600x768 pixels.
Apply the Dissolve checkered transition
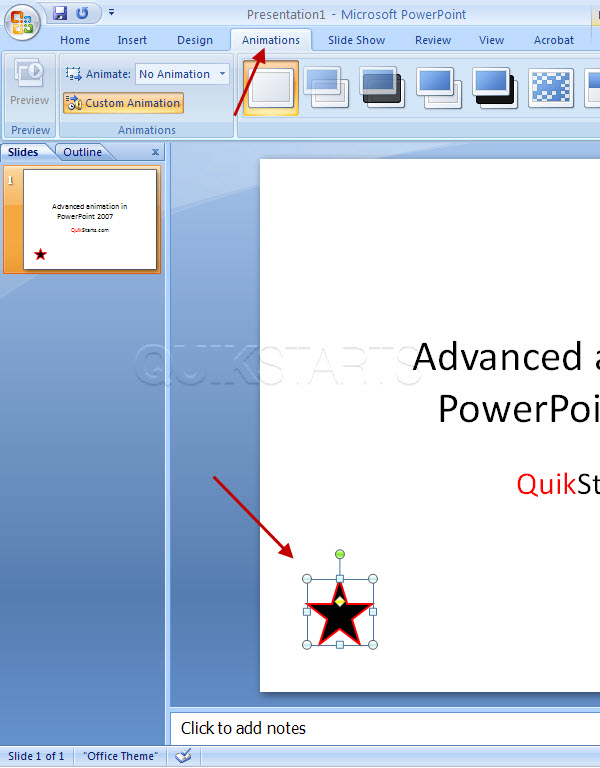pos(551,88)
